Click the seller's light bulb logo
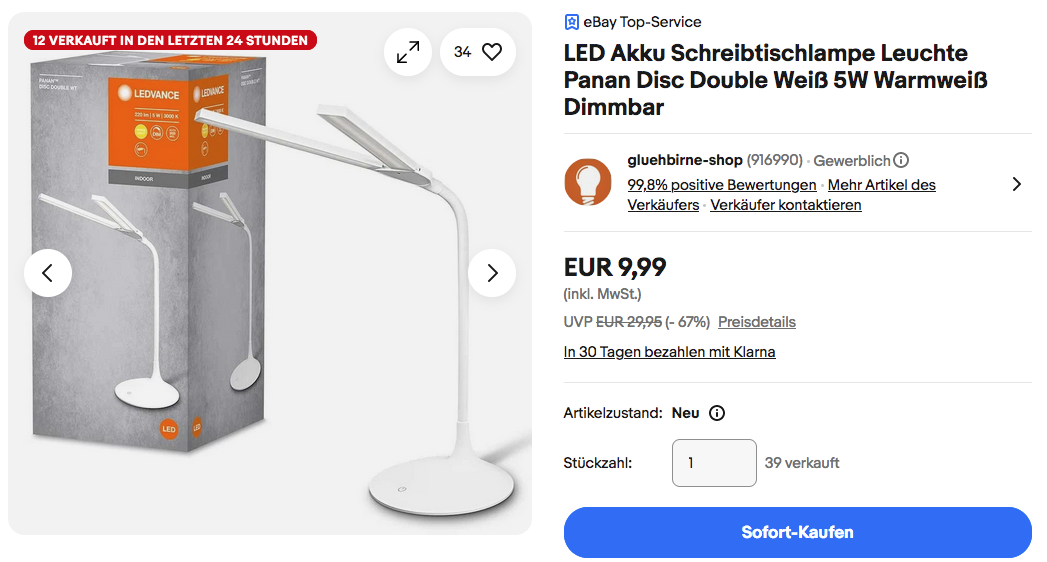This screenshot has width=1047, height=562. (x=588, y=182)
